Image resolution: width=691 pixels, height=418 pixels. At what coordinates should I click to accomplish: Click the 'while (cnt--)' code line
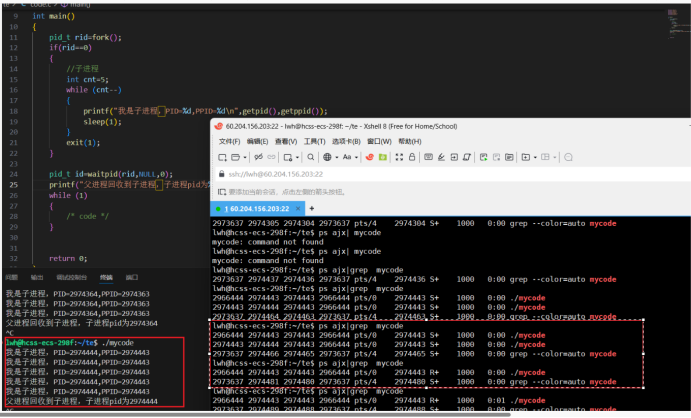94,90
